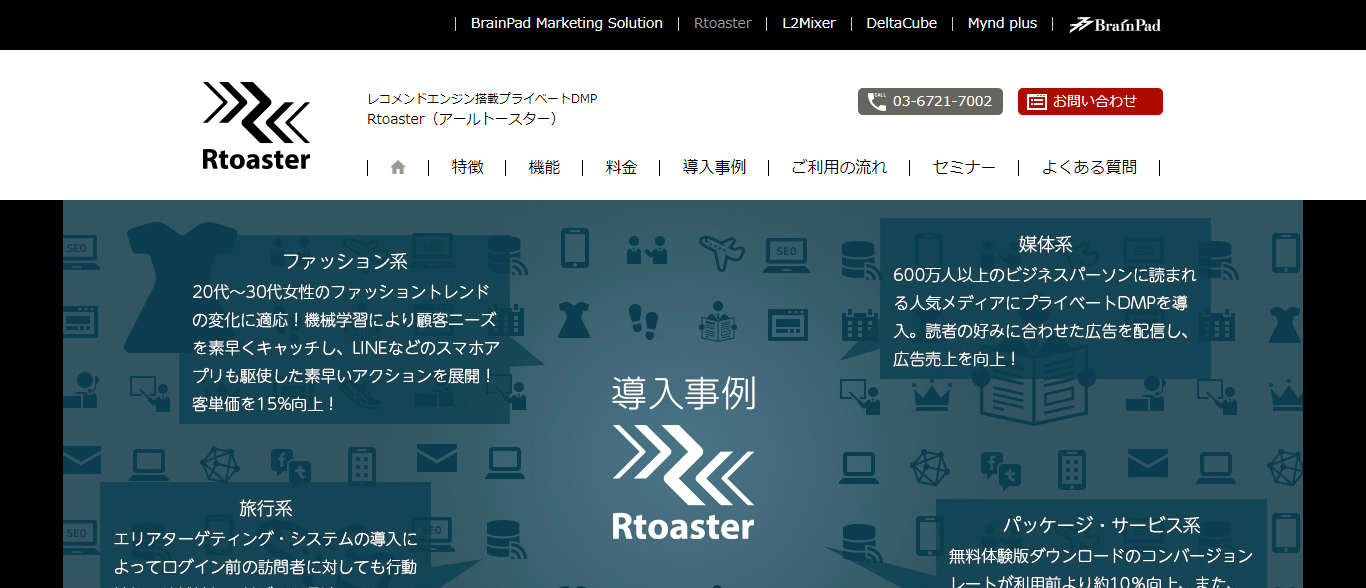Screen dimensions: 1366x588
Task: Select the パッケージ・サービス系 case study heading
Action: 1101,525
